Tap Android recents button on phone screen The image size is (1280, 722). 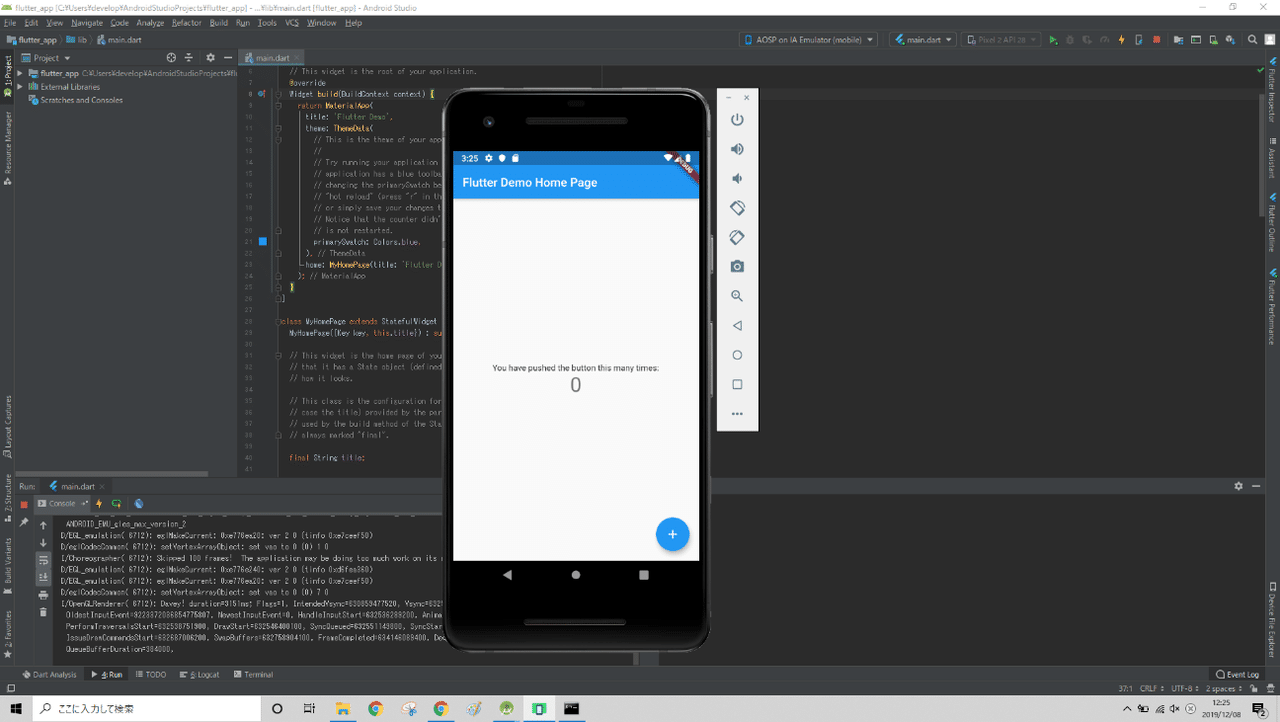[644, 575]
